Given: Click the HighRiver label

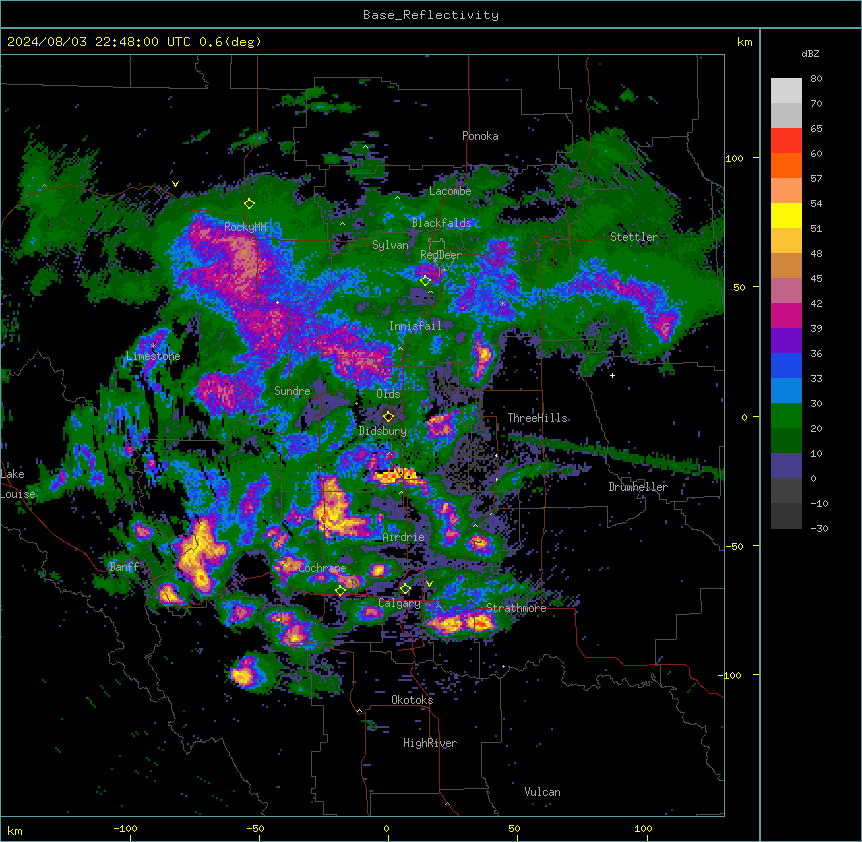Looking at the screenshot, I should (430, 743).
